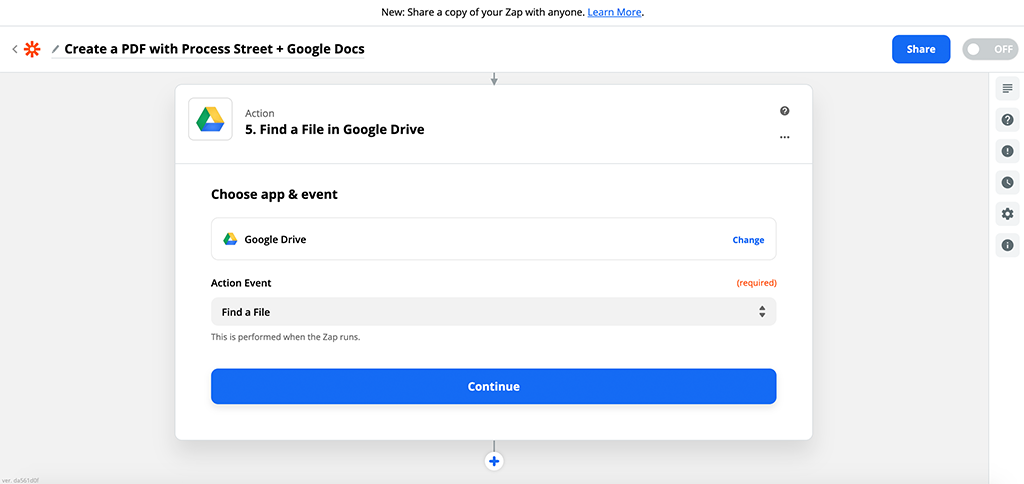Image resolution: width=1024 pixels, height=484 pixels.
Task: Open the notes icon in right sidebar
Action: tap(1007, 89)
